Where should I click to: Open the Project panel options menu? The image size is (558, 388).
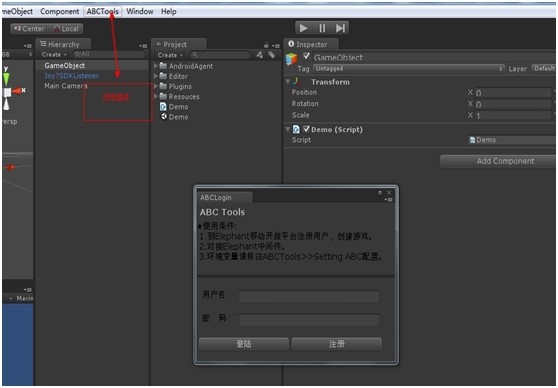coord(276,46)
